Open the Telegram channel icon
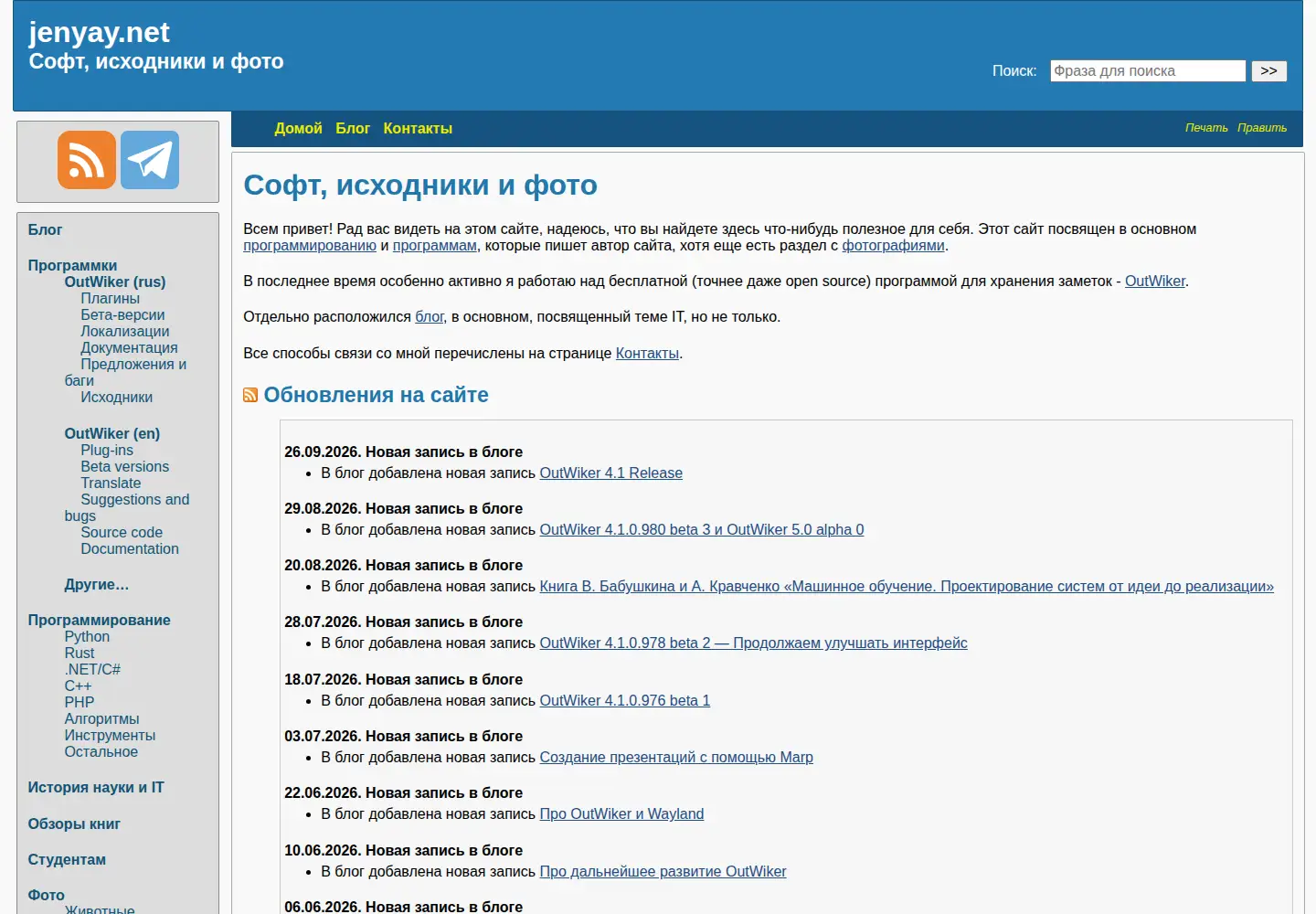 tap(150, 160)
